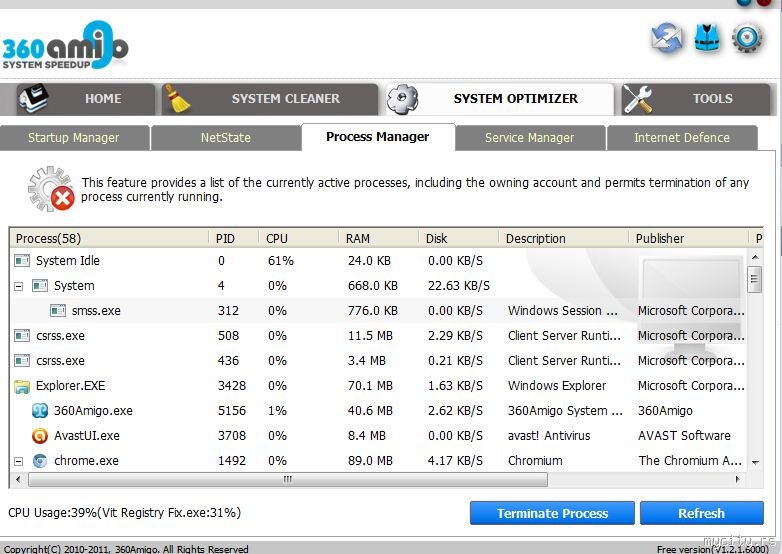The height and width of the screenshot is (554, 782).
Task: Click the Explorer.EXE folder icon
Action: coord(22,386)
